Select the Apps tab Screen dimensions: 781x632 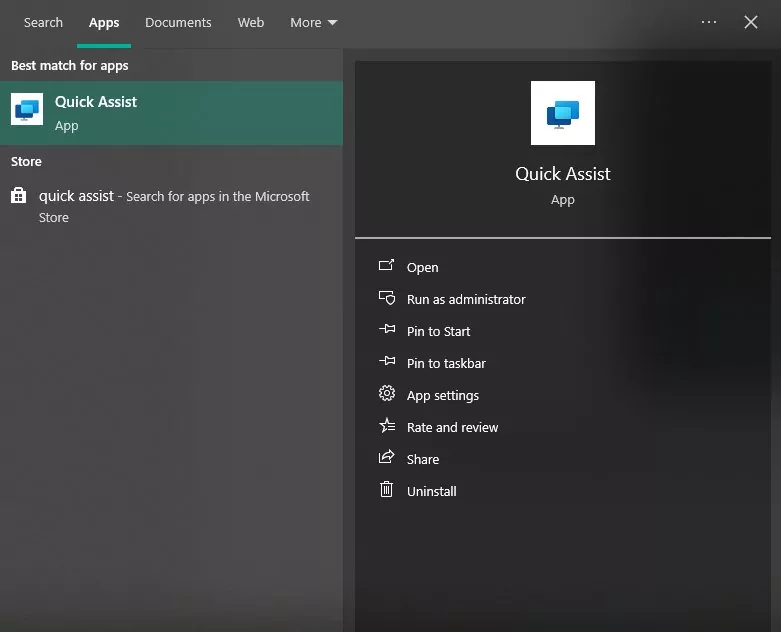(x=104, y=22)
